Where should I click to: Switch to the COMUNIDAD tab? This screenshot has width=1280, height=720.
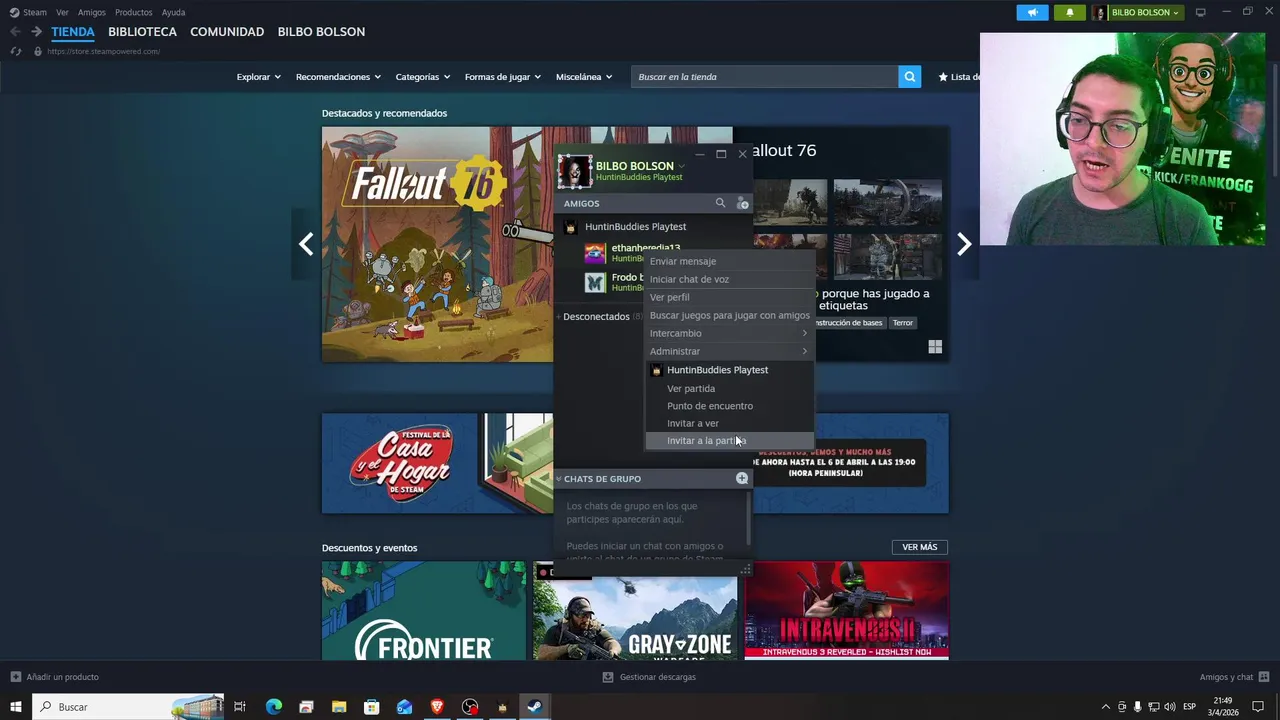coord(227,32)
